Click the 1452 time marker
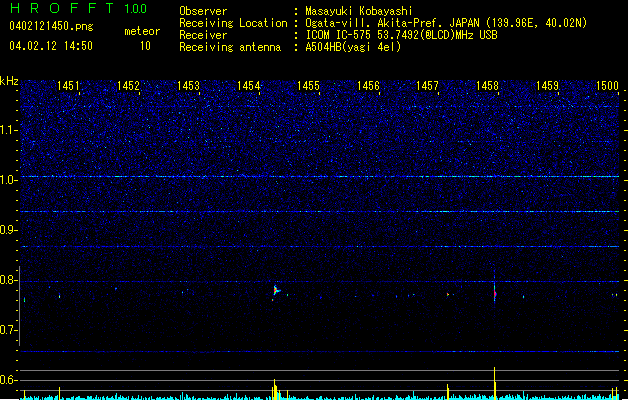This screenshot has width=629, height=400. click(128, 86)
